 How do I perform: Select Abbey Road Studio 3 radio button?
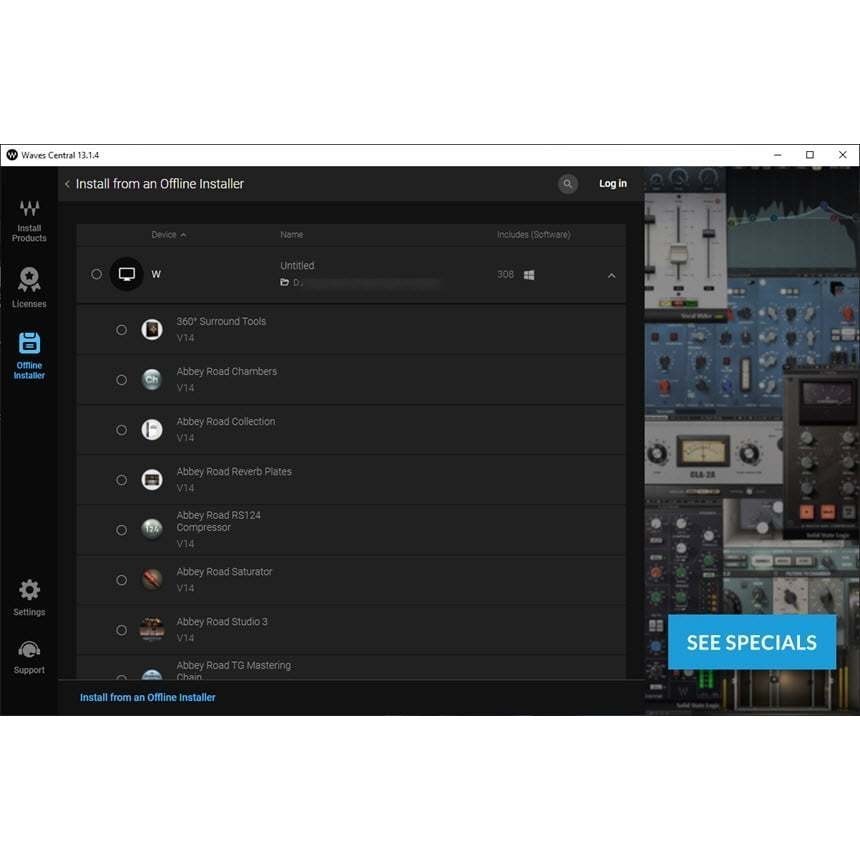pyautogui.click(x=122, y=630)
